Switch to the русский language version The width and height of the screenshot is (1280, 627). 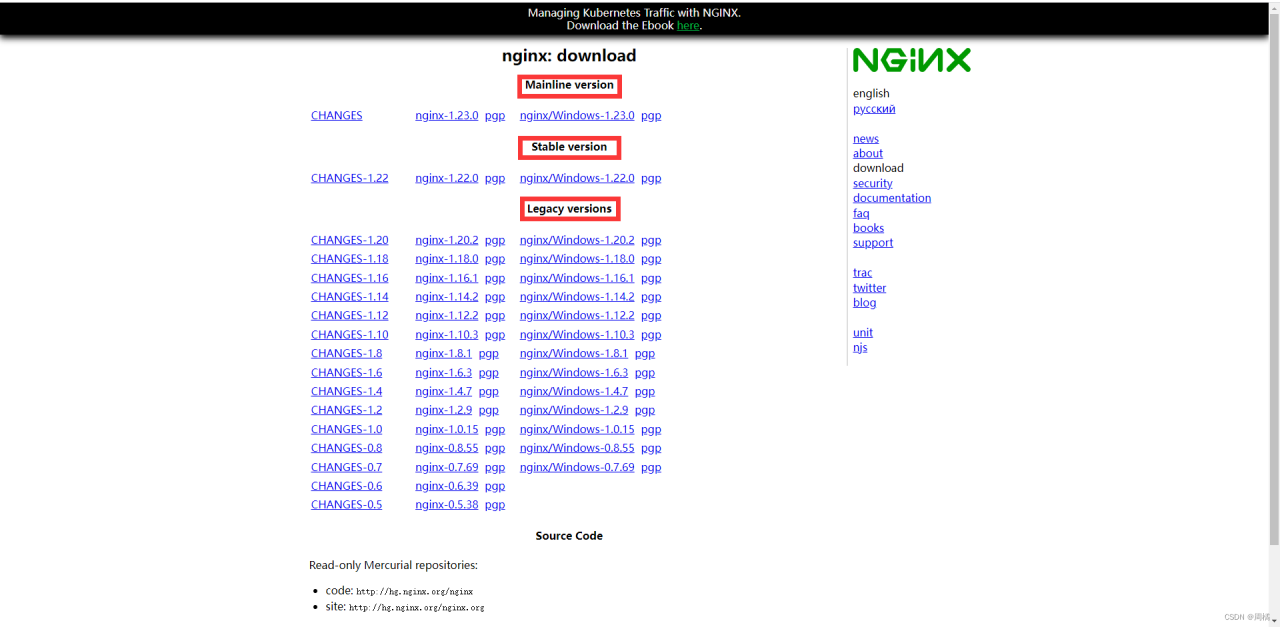coord(874,108)
